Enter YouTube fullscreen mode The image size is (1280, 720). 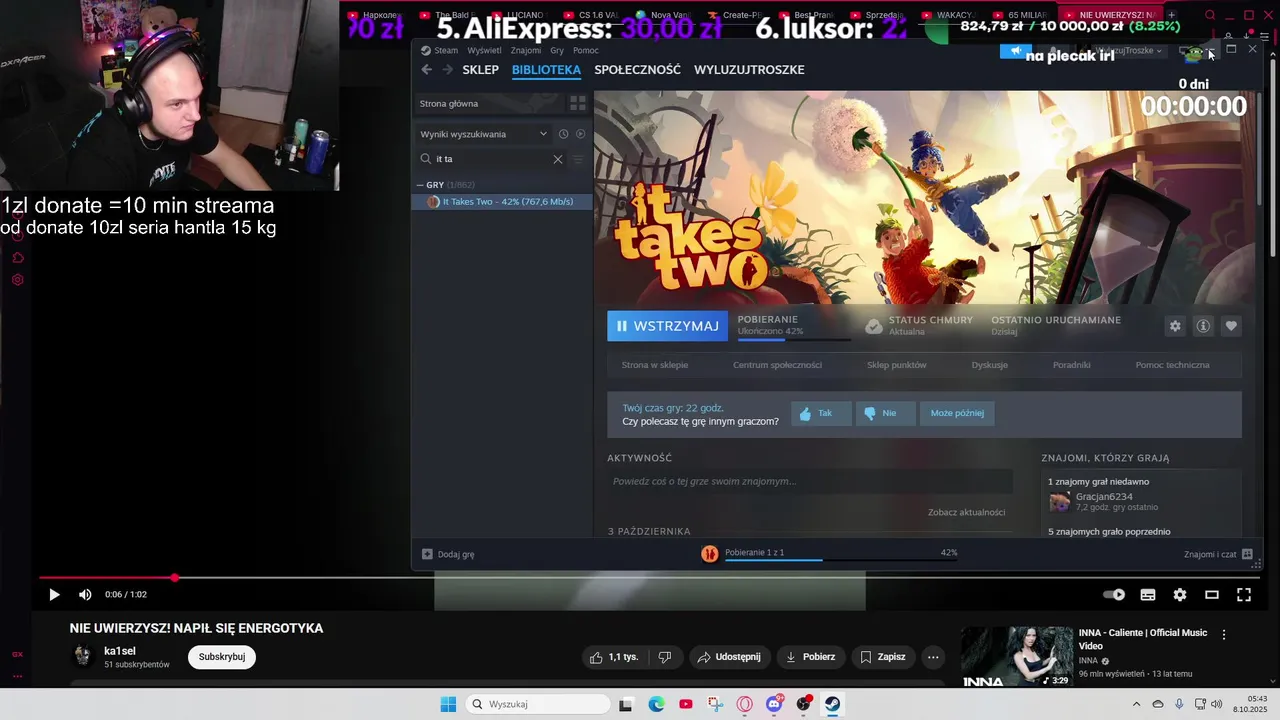[1244, 595]
